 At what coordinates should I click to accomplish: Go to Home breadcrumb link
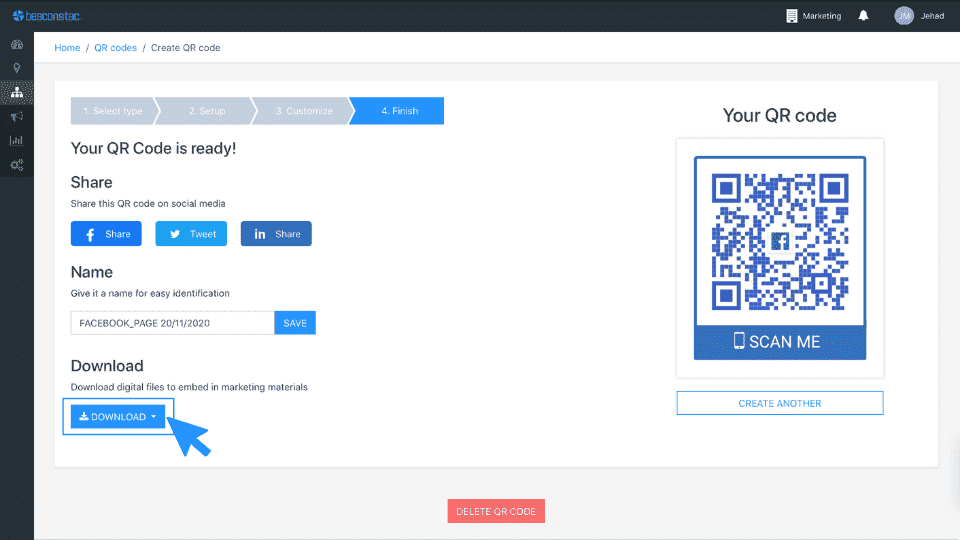(x=67, y=48)
